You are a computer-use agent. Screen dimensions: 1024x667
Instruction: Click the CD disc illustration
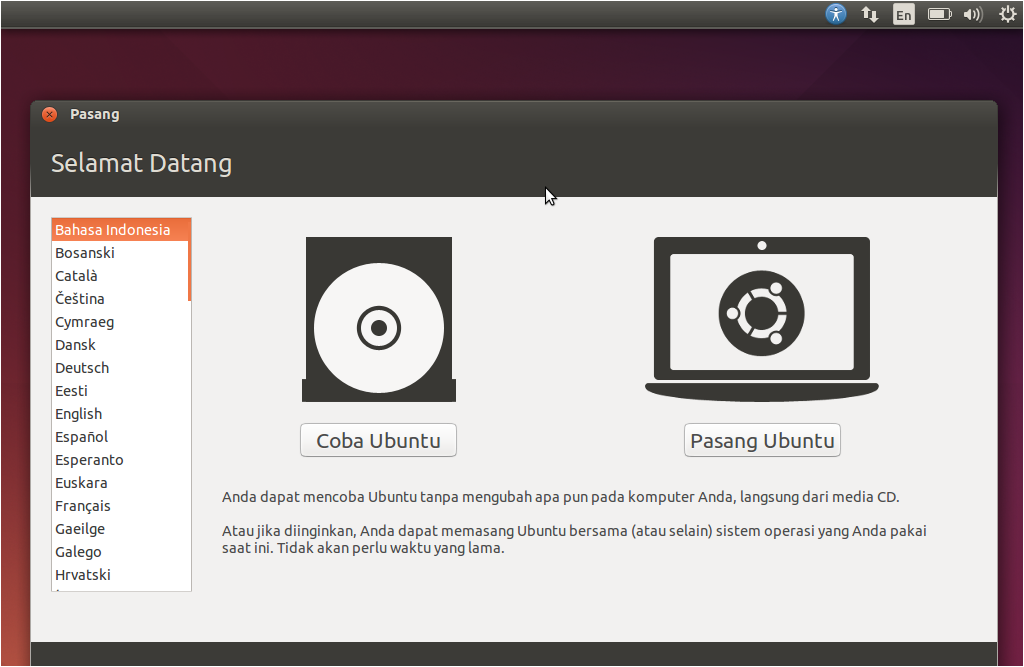coord(379,319)
